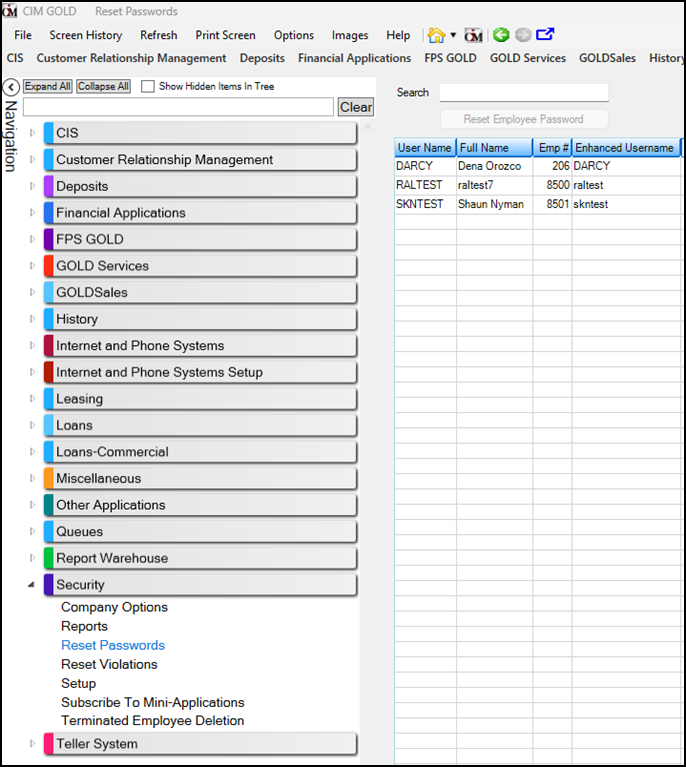Open the GOLDSales top menu
Viewport: 686px width, 767px height.
point(607,58)
